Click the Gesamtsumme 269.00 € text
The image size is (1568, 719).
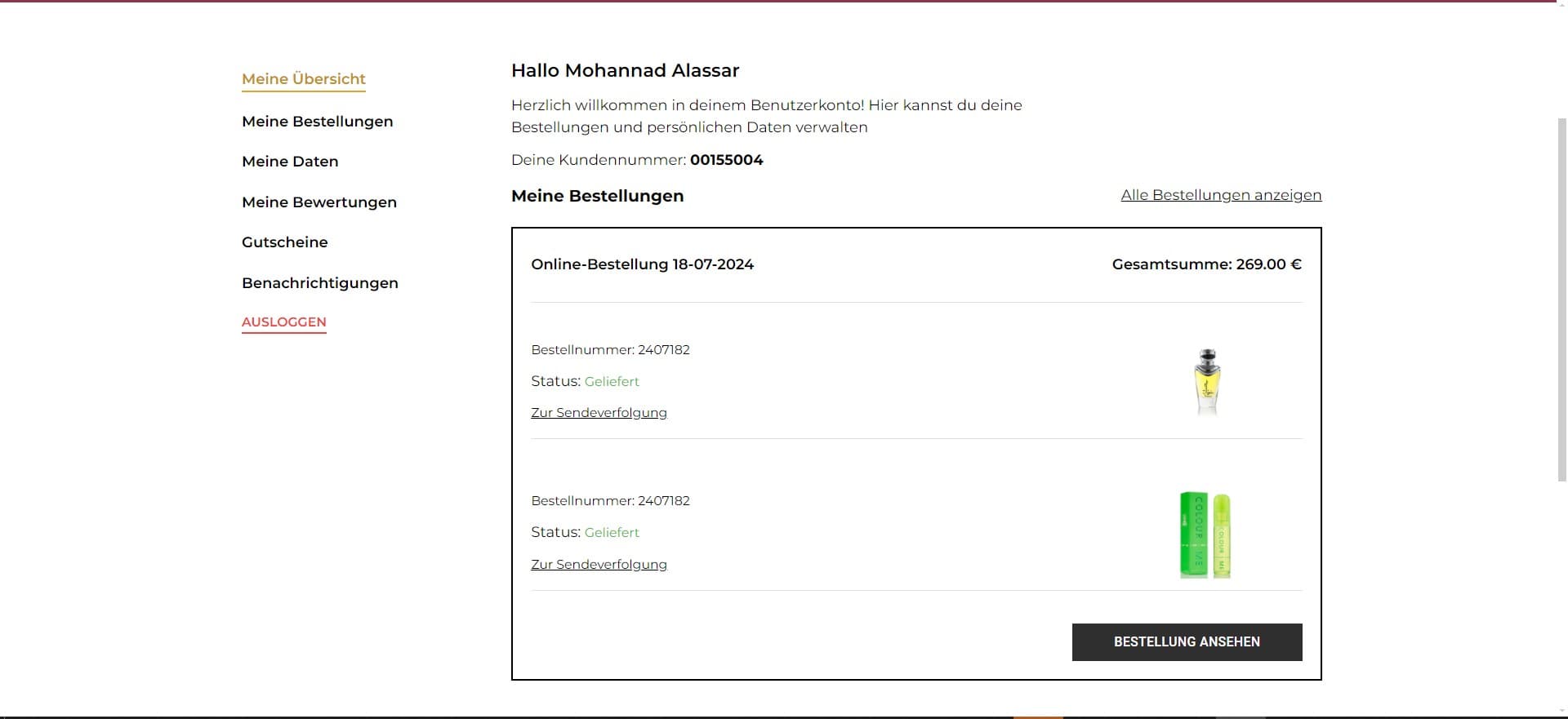tap(1206, 264)
